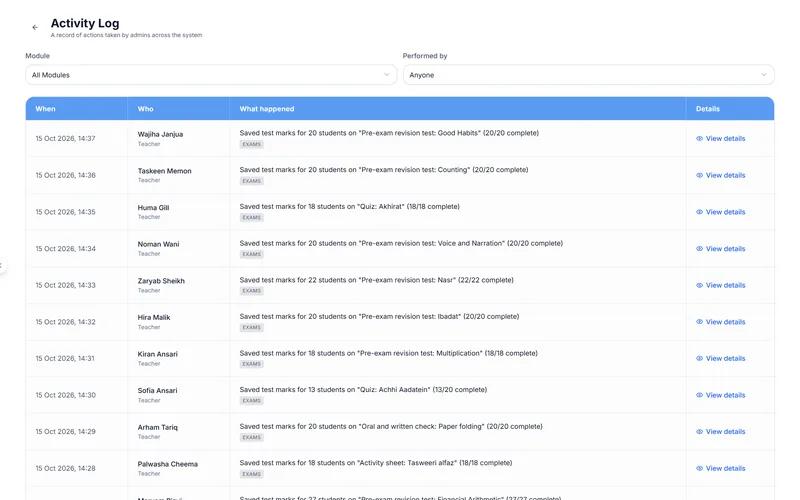
Task: Click timestamp 15 Oct 2026, 14:35
Action: pyautogui.click(x=65, y=212)
